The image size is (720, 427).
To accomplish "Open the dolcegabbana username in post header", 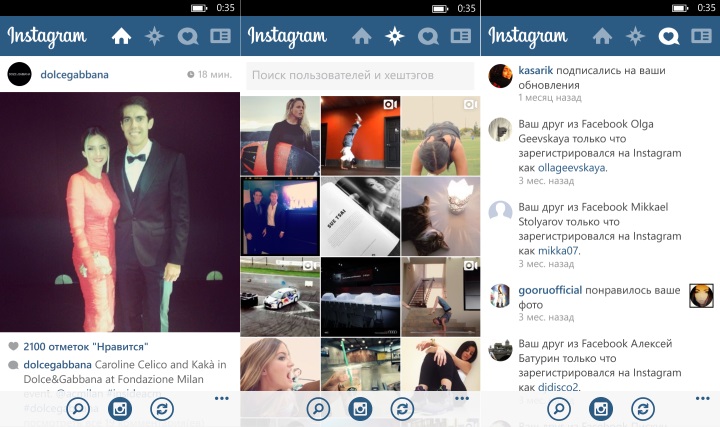I will pos(74,74).
